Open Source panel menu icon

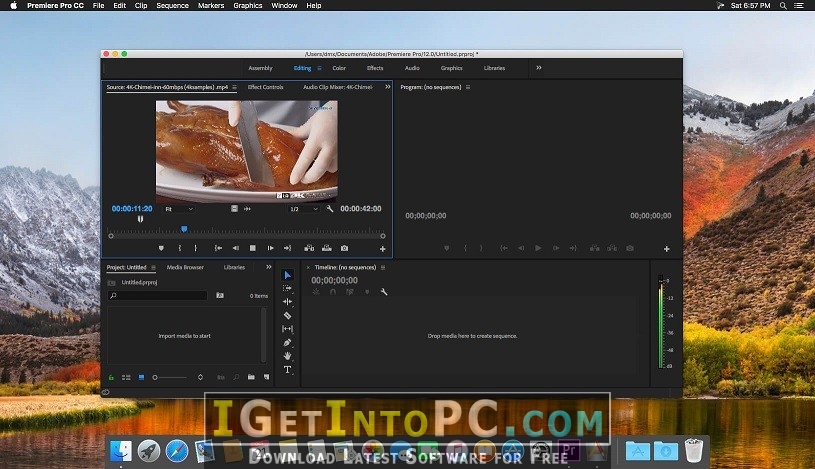[x=234, y=87]
